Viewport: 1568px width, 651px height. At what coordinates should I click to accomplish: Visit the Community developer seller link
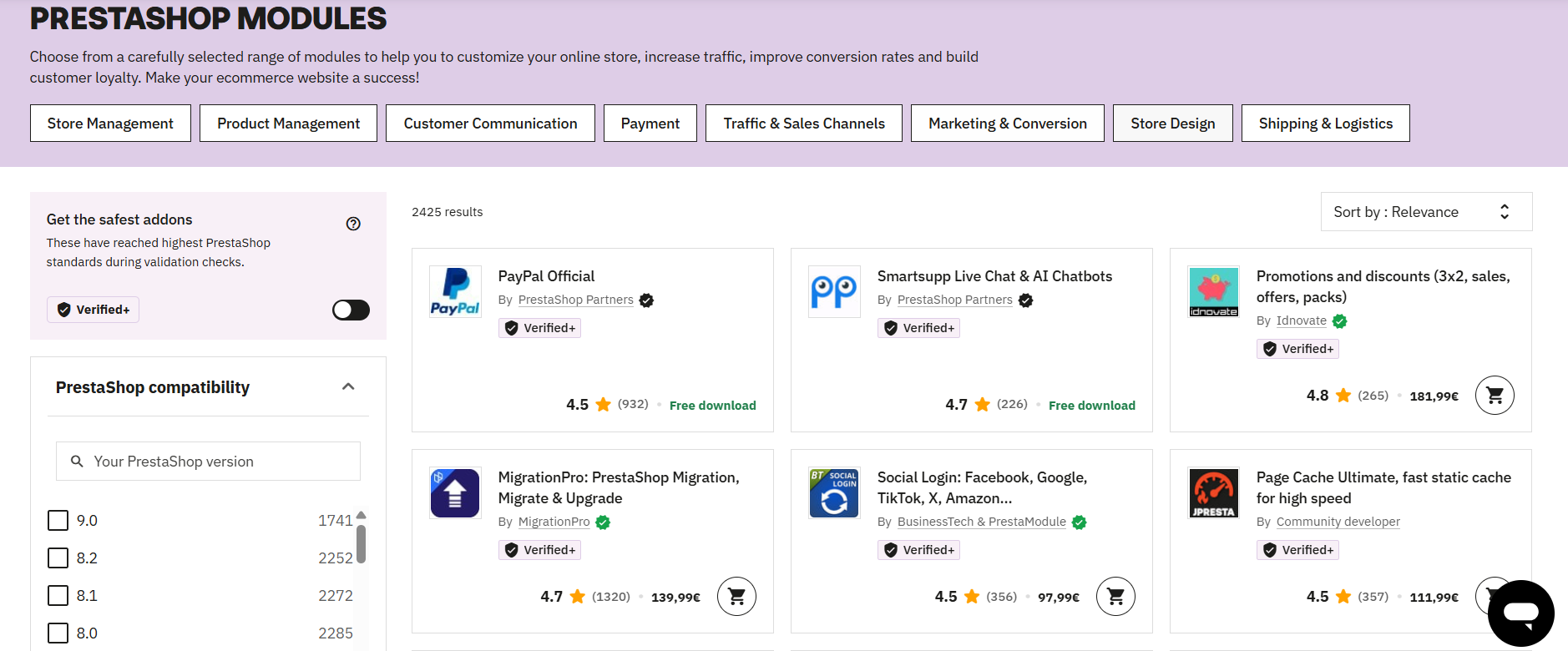(1338, 522)
